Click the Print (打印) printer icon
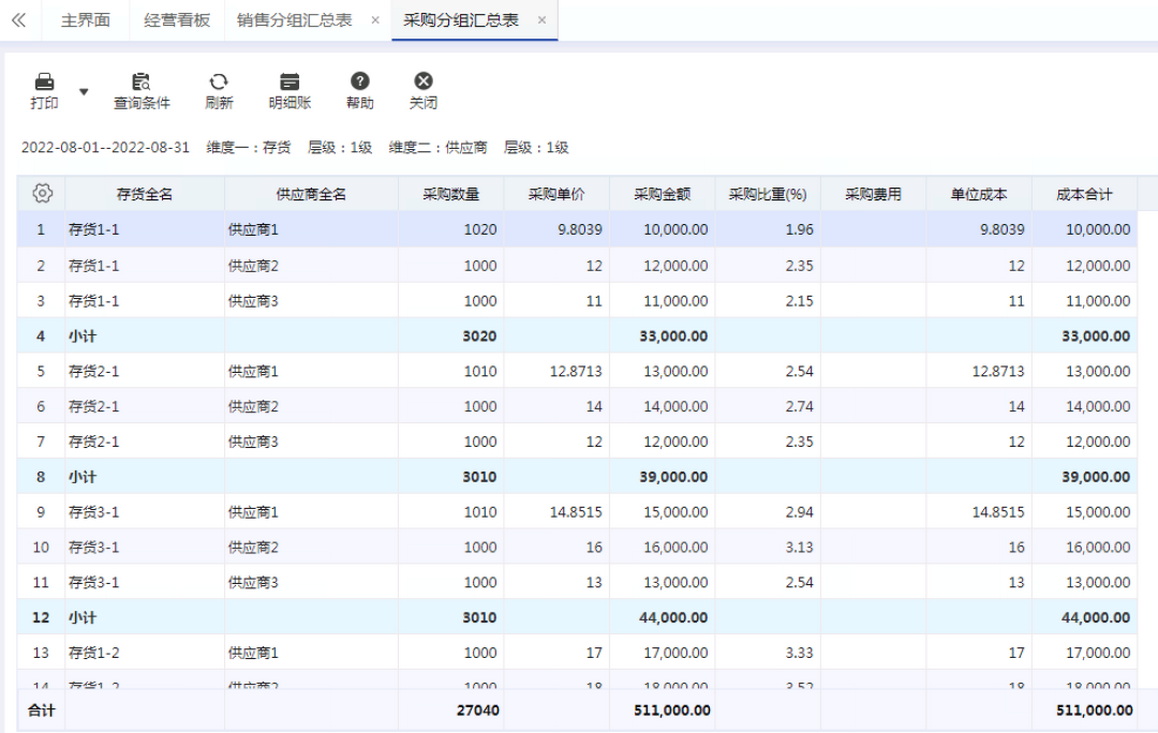 (44, 82)
